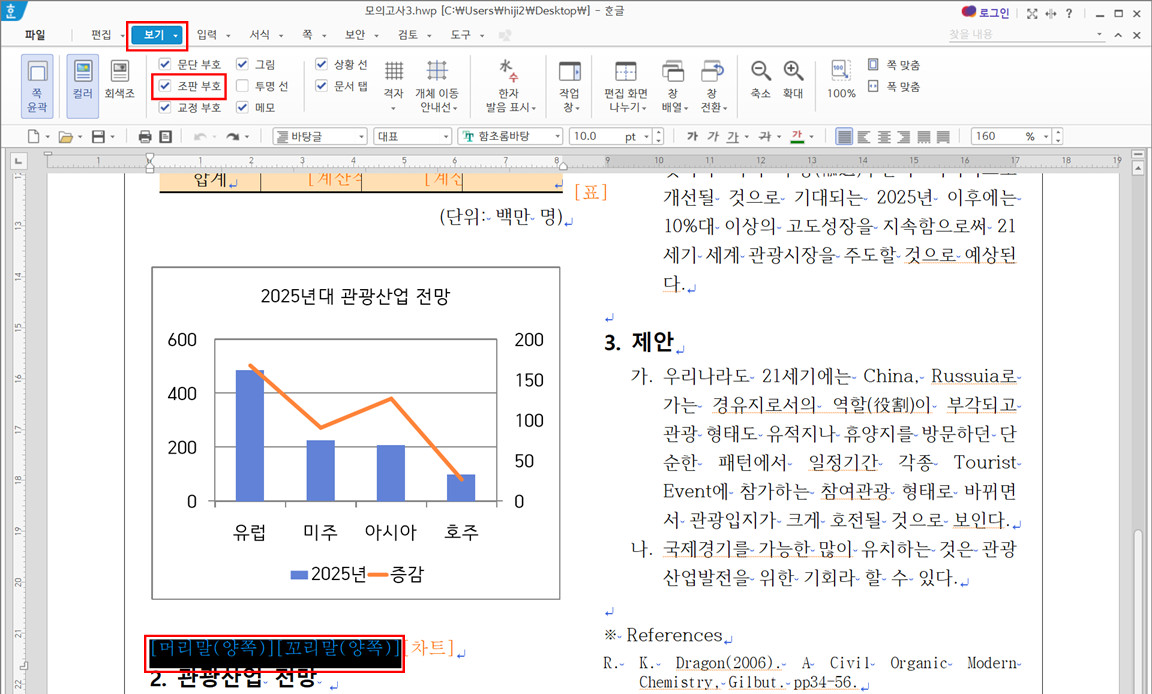This screenshot has height=694, width=1152.
Task: Switch to 회색조 grayscale view
Action: pos(119,79)
